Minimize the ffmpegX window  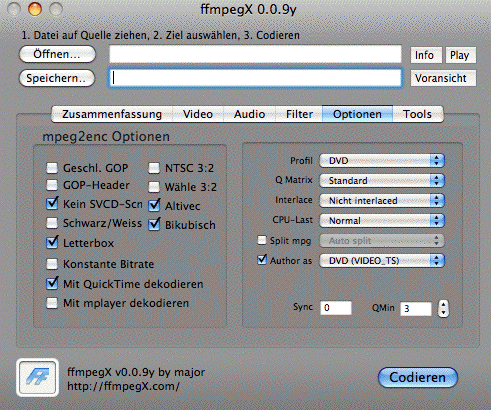[x=35, y=9]
